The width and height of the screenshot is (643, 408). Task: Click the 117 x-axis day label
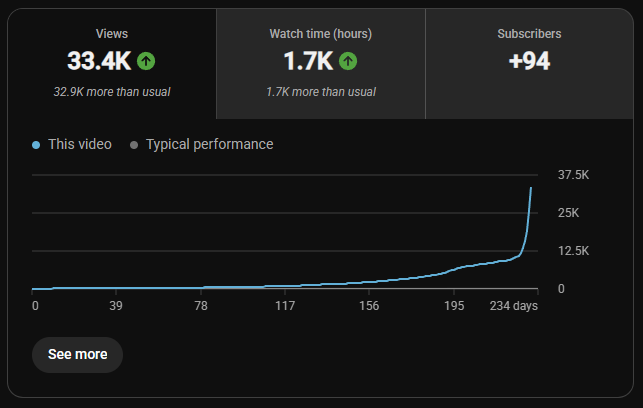click(x=285, y=306)
